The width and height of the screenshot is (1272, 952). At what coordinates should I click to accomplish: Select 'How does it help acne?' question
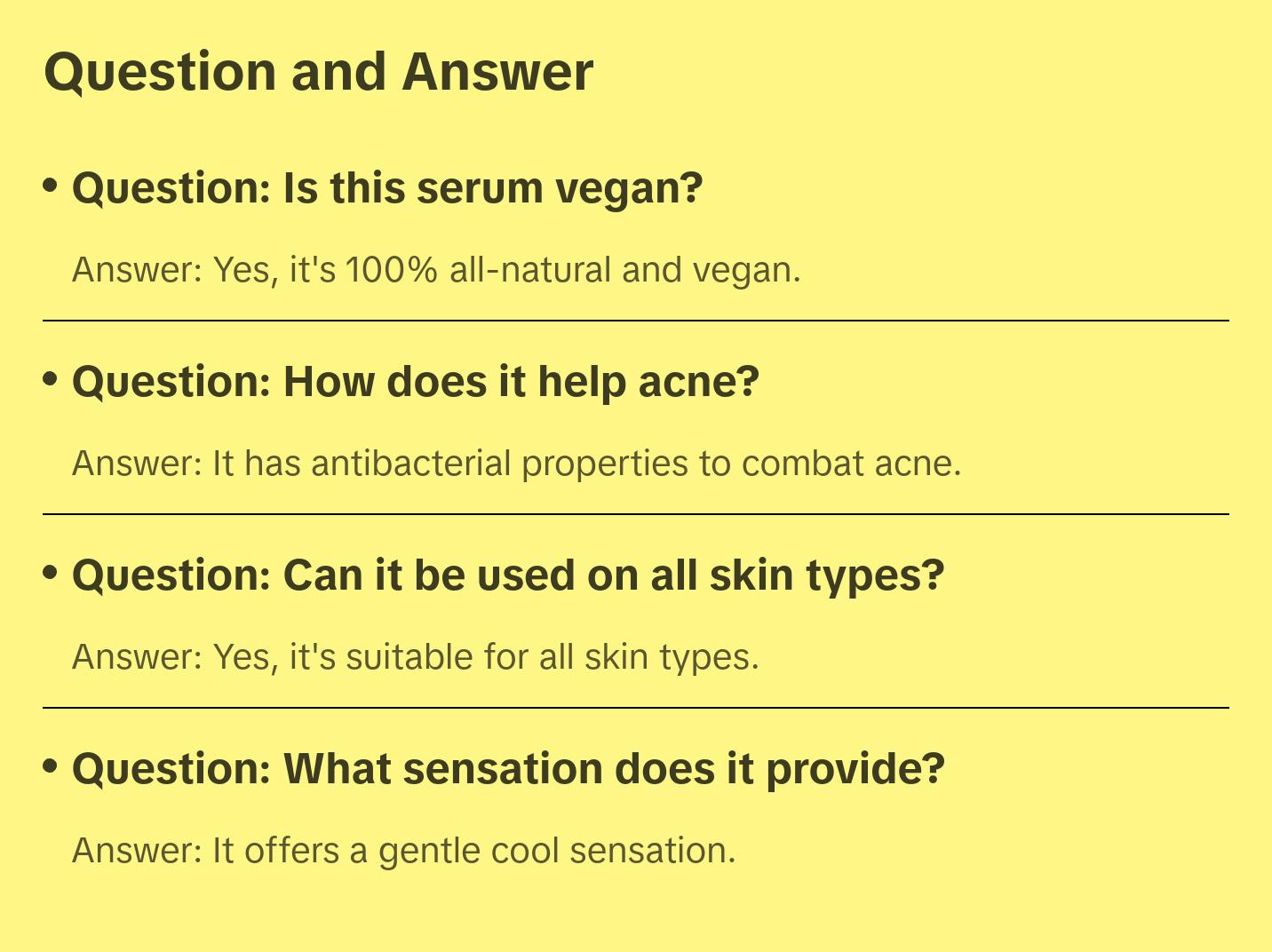(416, 382)
